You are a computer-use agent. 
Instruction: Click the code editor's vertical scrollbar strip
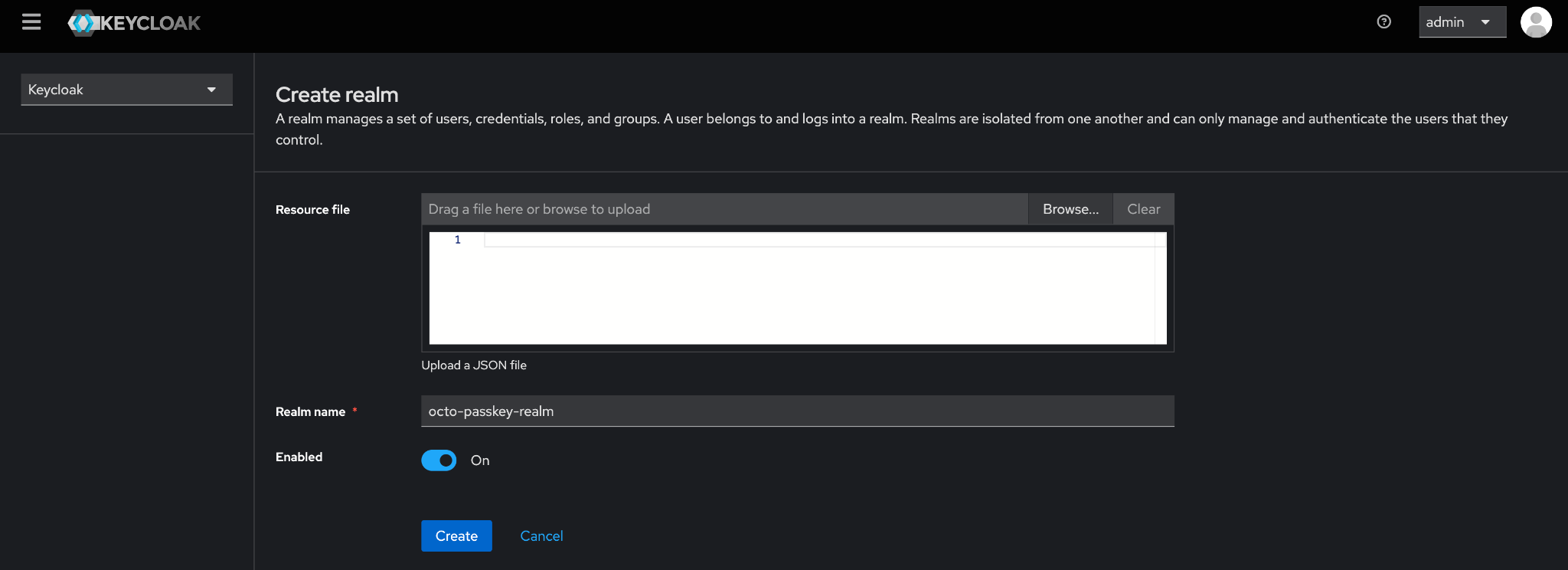click(1161, 291)
